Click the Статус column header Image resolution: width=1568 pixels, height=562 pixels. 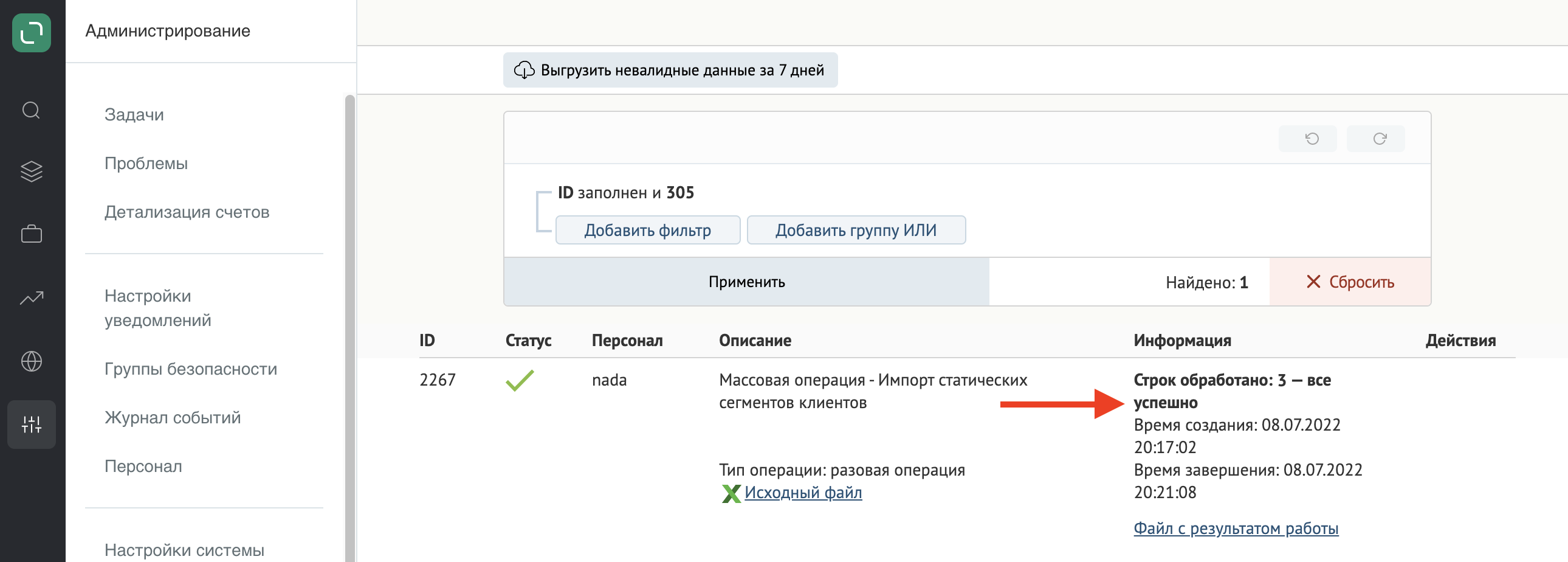click(528, 341)
